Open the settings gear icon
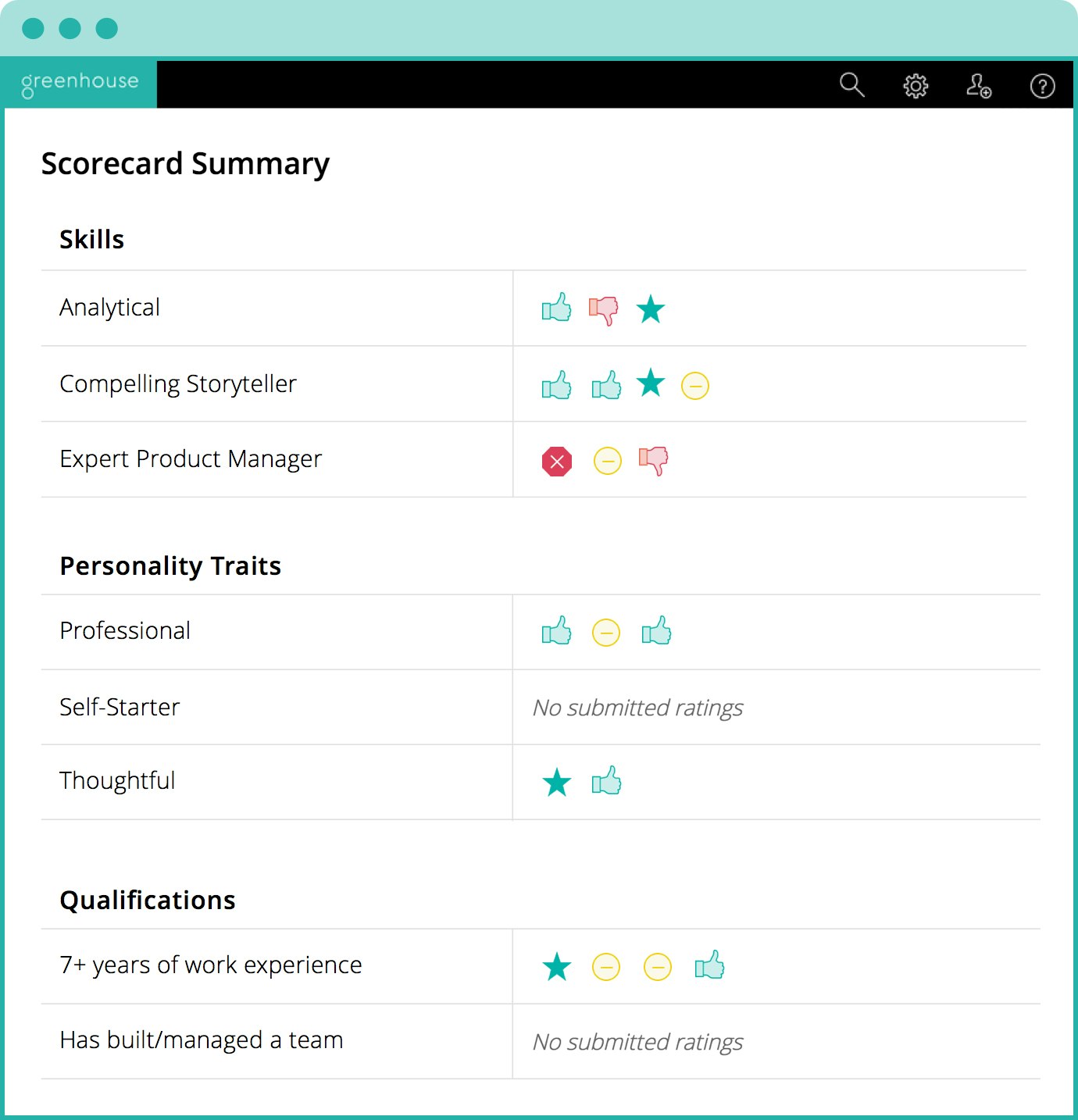Image resolution: width=1078 pixels, height=1120 pixels. [916, 85]
